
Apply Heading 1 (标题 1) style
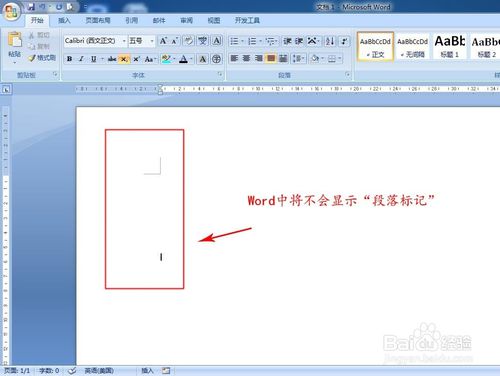(x=450, y=47)
